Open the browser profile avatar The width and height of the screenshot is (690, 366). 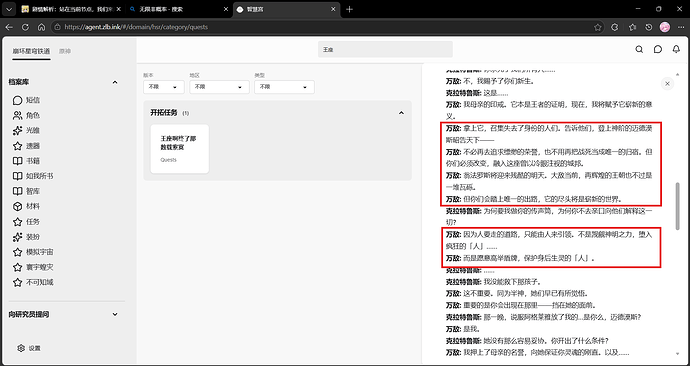[x=665, y=27]
